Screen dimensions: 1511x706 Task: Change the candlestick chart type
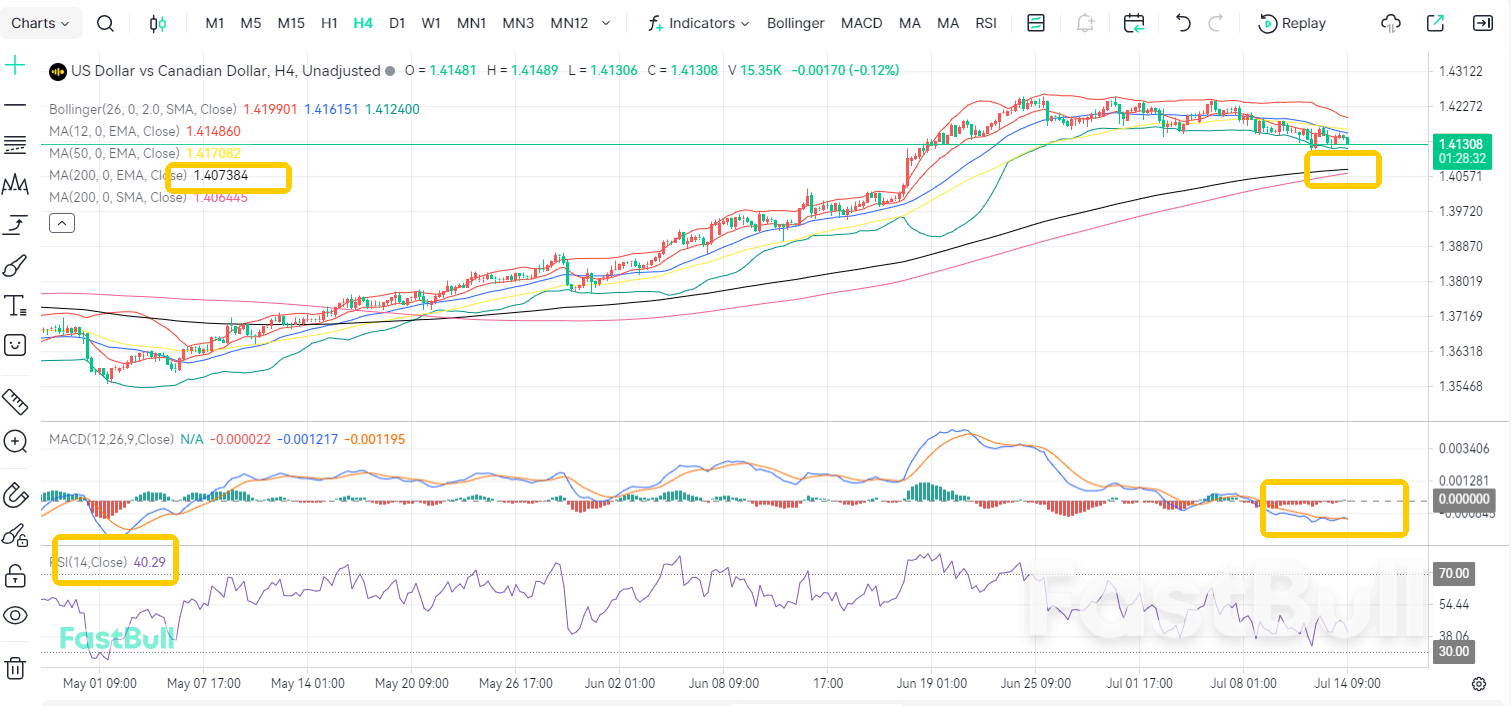tap(157, 23)
